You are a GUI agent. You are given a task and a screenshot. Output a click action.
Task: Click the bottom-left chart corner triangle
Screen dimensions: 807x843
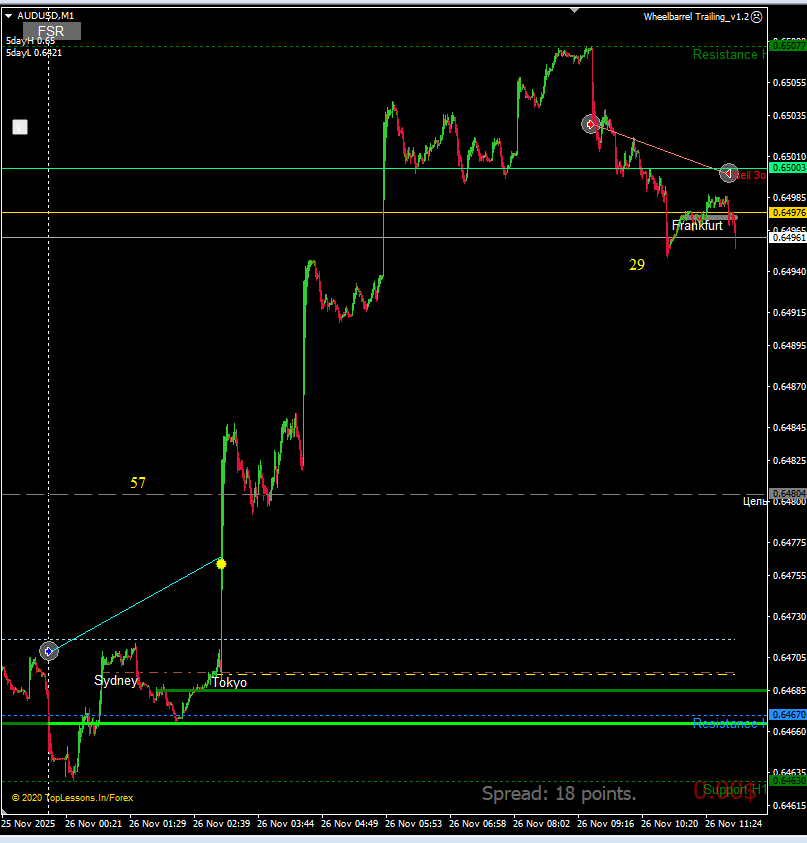5,811
